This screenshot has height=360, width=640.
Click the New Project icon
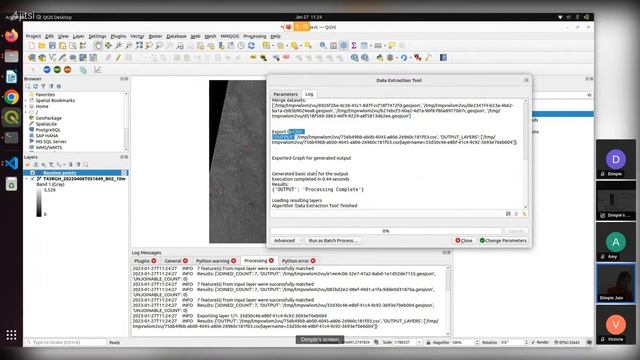(x=32, y=46)
